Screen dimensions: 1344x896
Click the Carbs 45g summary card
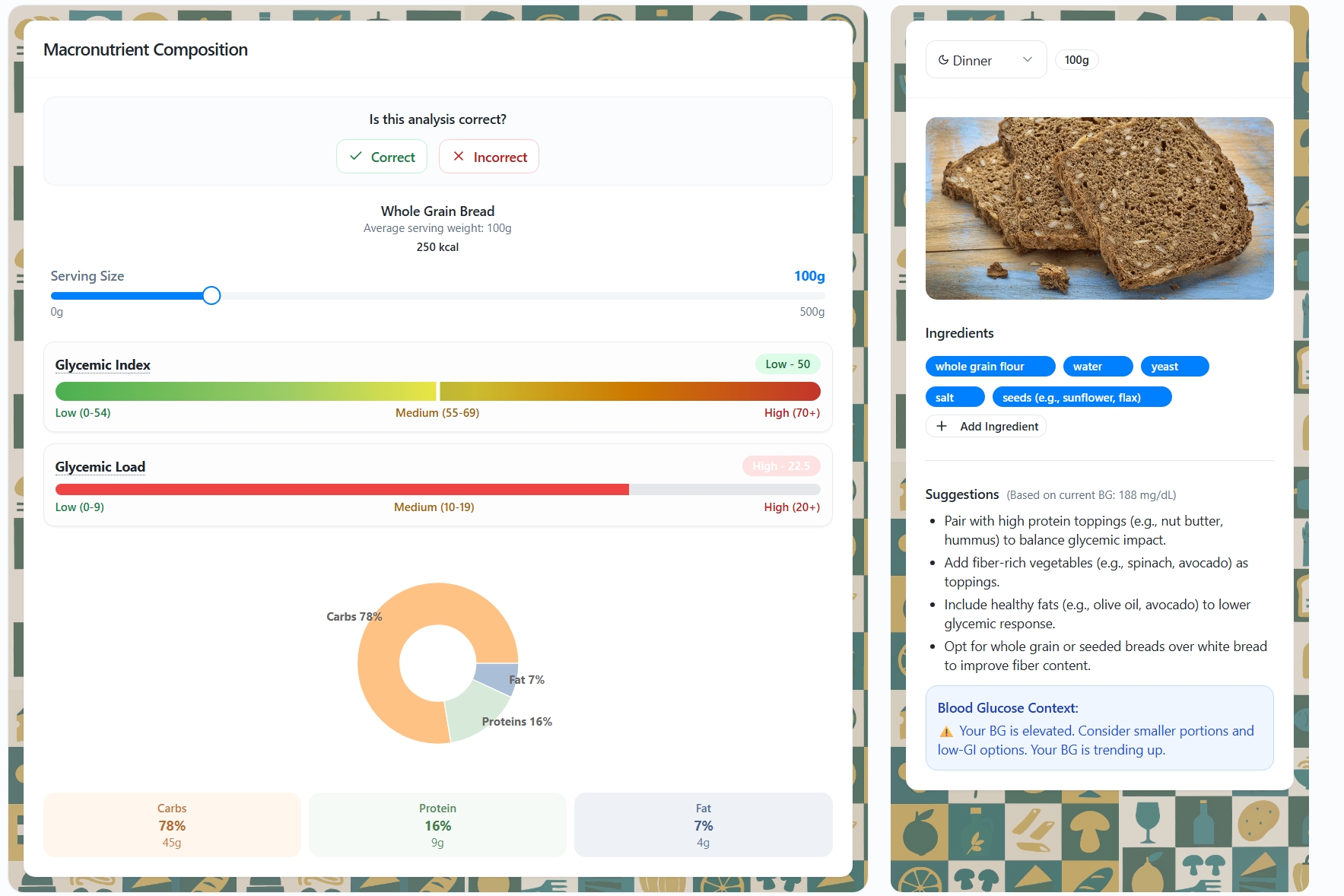click(172, 825)
